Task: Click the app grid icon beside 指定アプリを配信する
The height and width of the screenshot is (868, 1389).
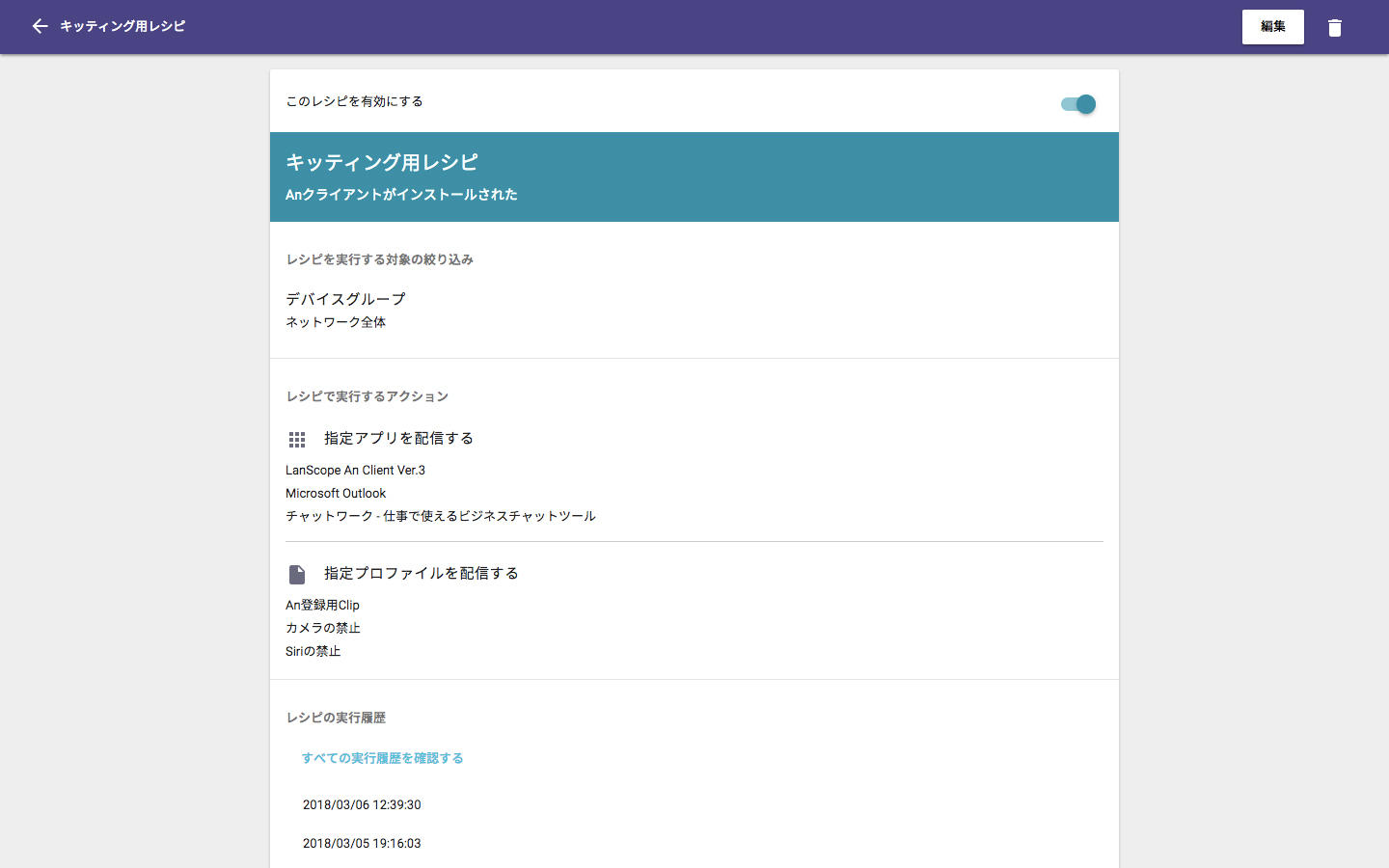Action: 297,440
